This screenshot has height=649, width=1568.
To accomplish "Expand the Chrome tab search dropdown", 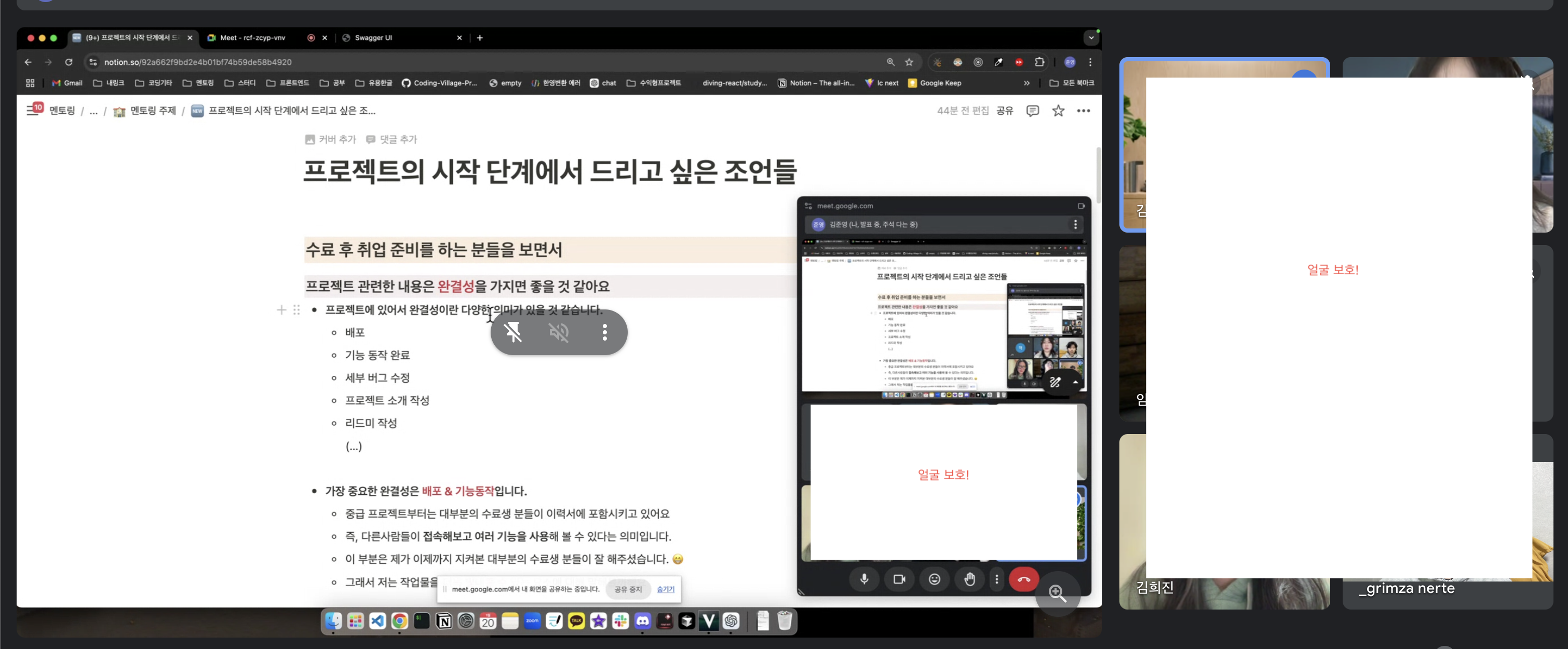I will pos(1091,38).
